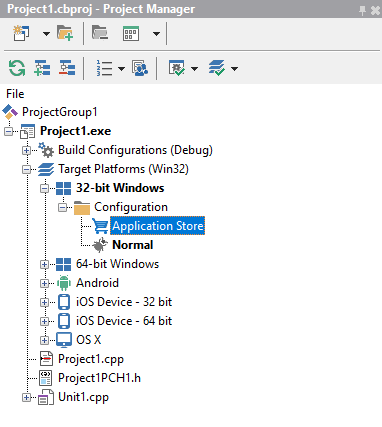The width and height of the screenshot is (382, 427).
Task: Select Project1.exe in the tree
Action: coord(75,131)
